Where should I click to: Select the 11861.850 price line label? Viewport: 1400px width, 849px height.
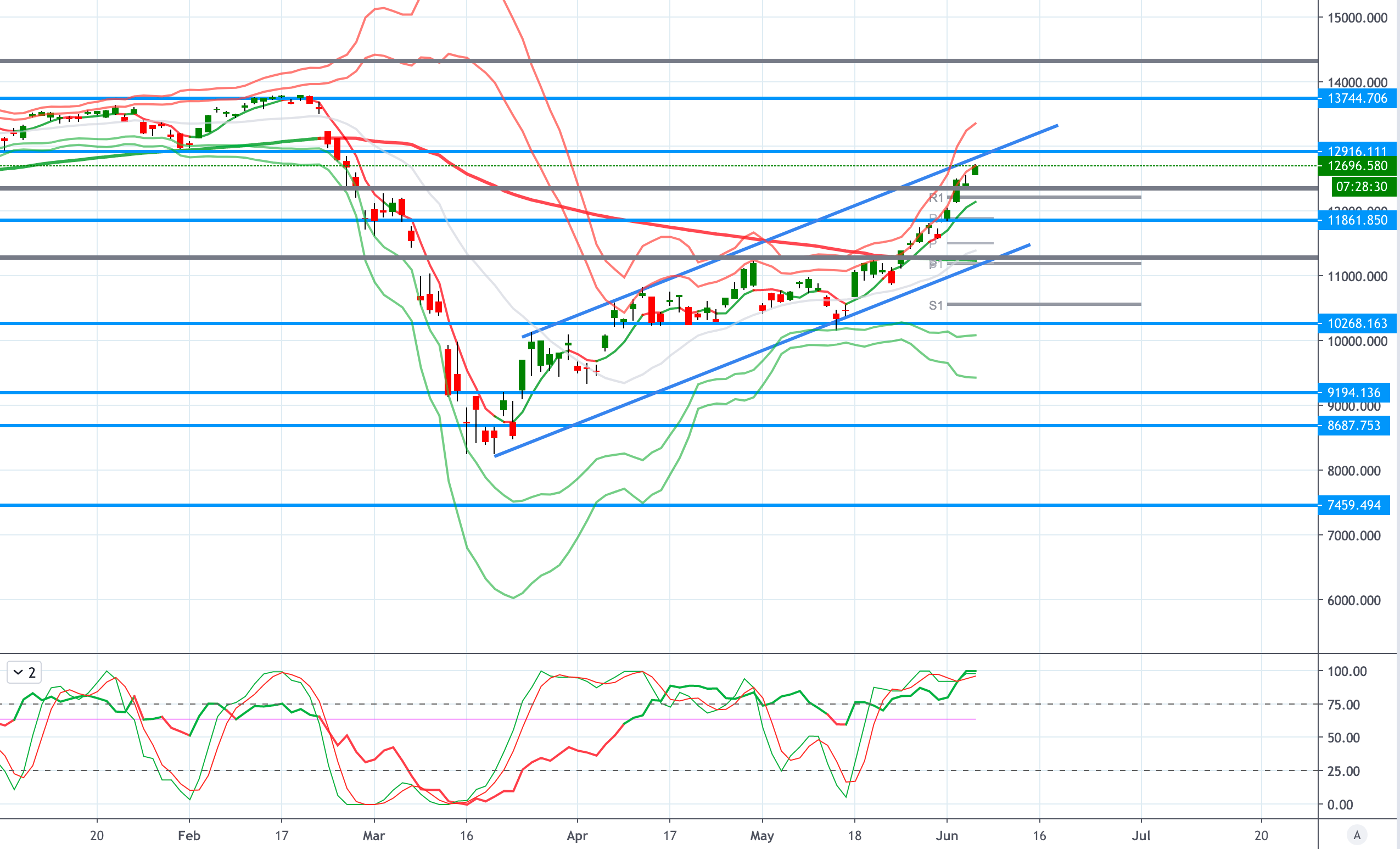[x=1357, y=220]
